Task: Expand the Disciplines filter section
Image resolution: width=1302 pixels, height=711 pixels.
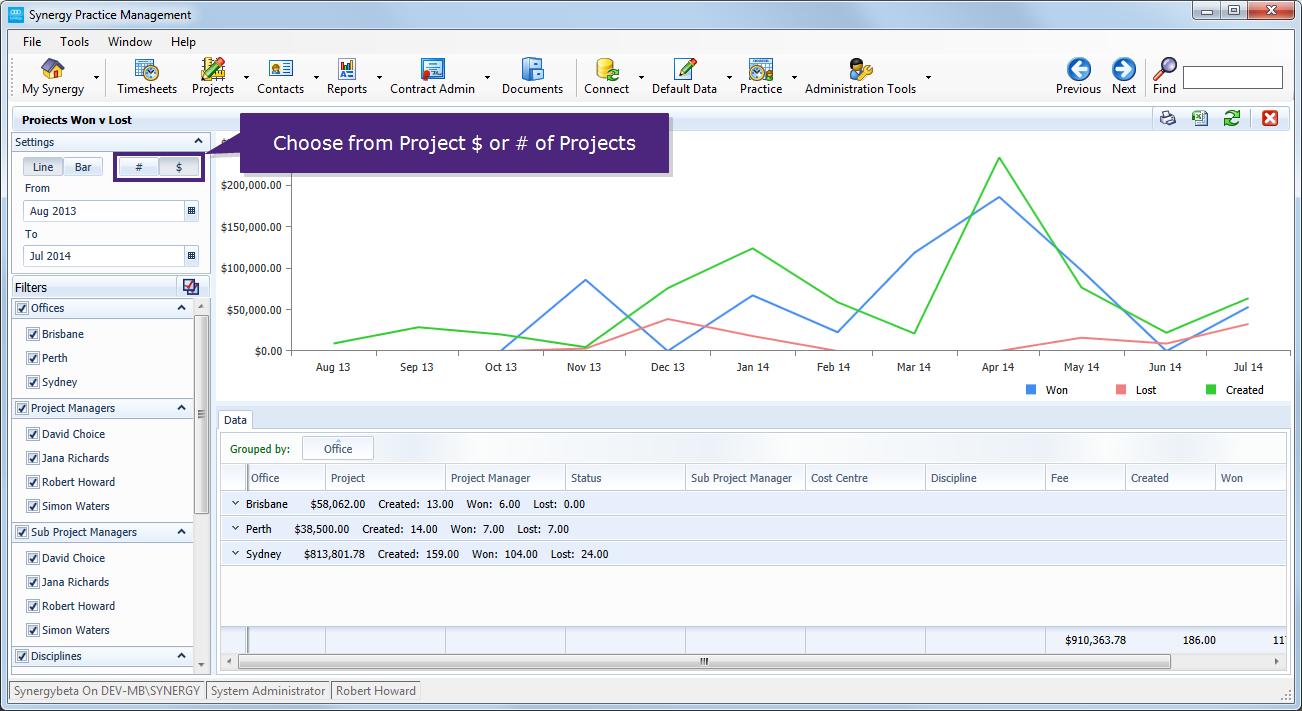Action: click(x=181, y=656)
